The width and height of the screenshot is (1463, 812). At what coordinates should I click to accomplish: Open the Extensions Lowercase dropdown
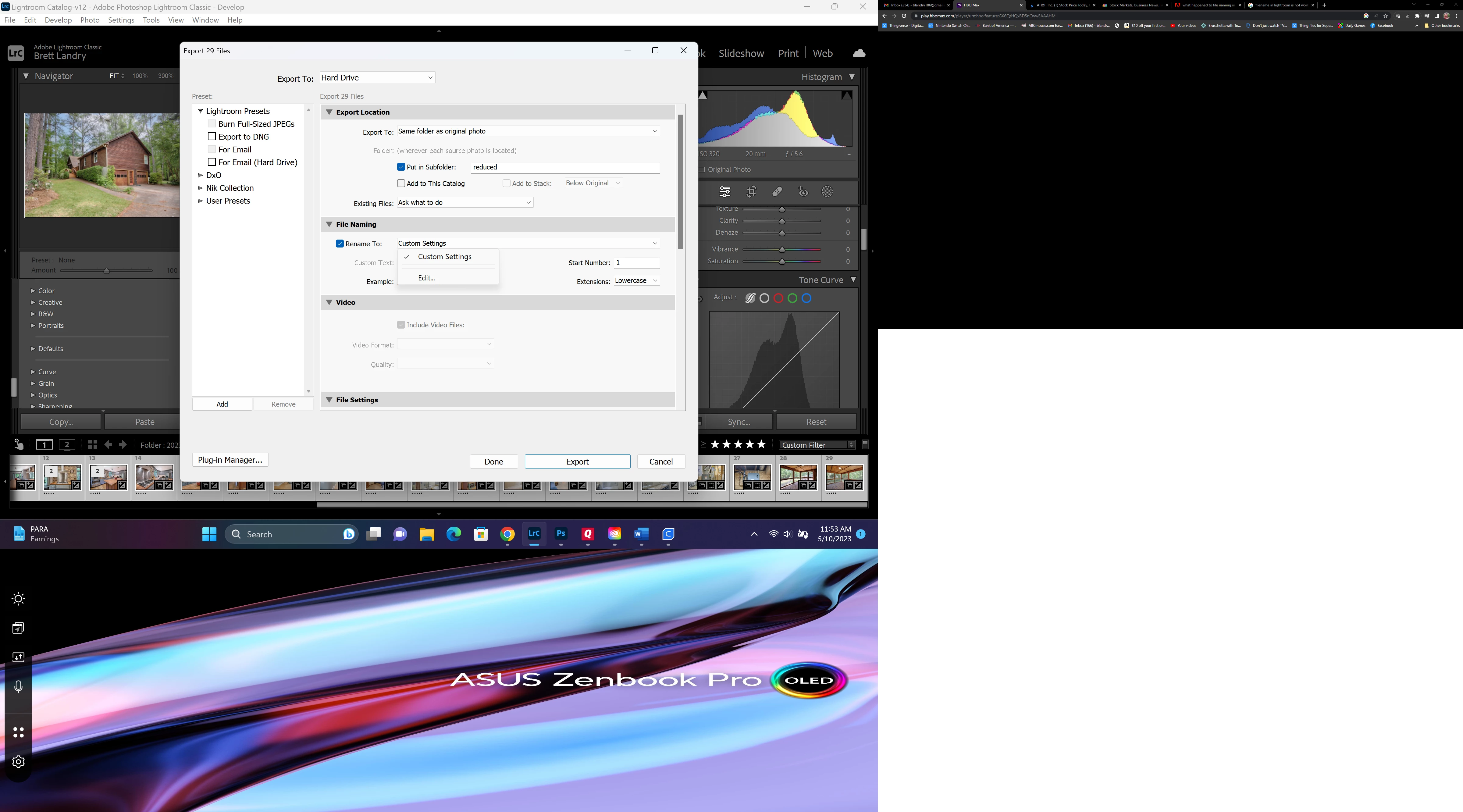pos(637,280)
